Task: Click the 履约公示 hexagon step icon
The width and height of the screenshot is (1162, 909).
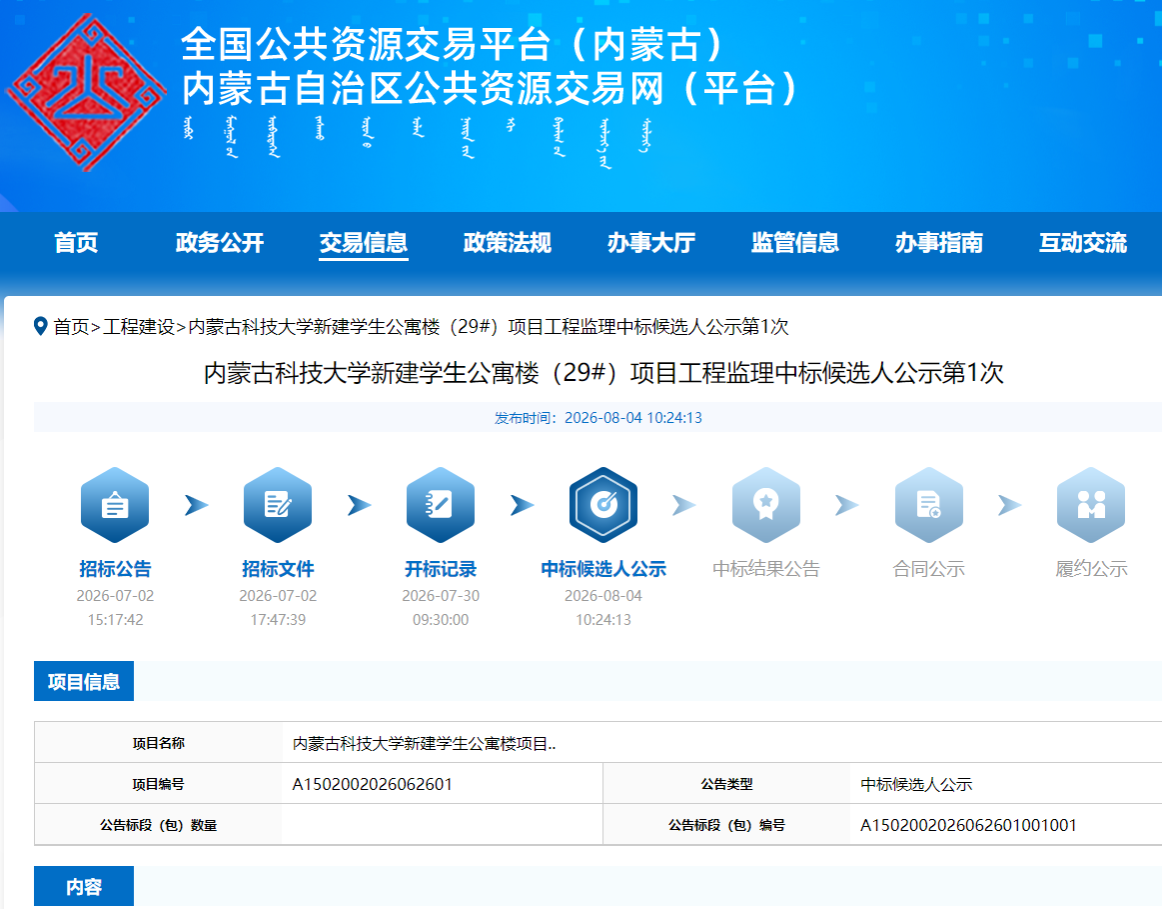Action: pyautogui.click(x=1091, y=505)
